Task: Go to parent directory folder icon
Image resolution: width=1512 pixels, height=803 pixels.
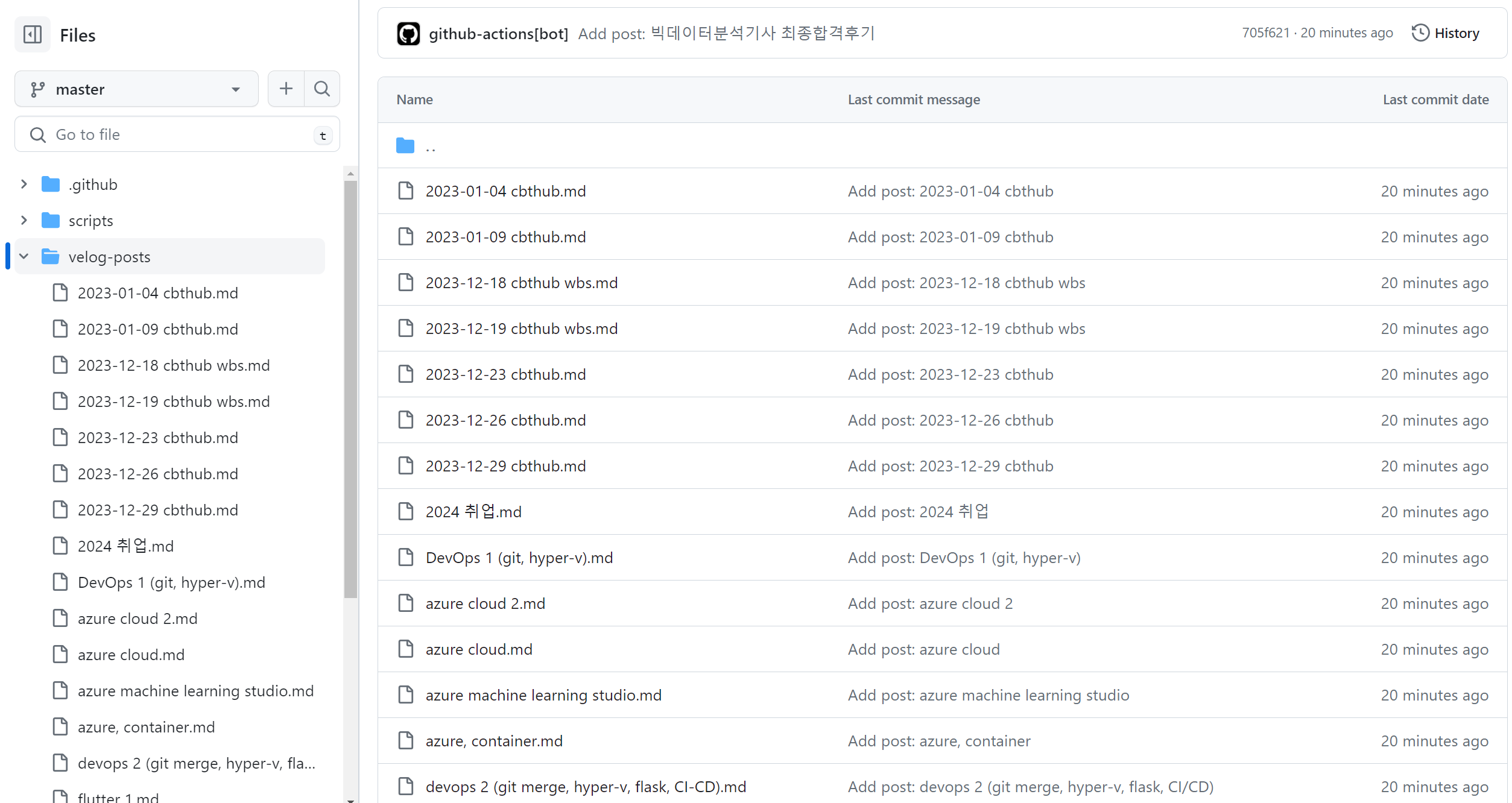Action: coord(405,146)
